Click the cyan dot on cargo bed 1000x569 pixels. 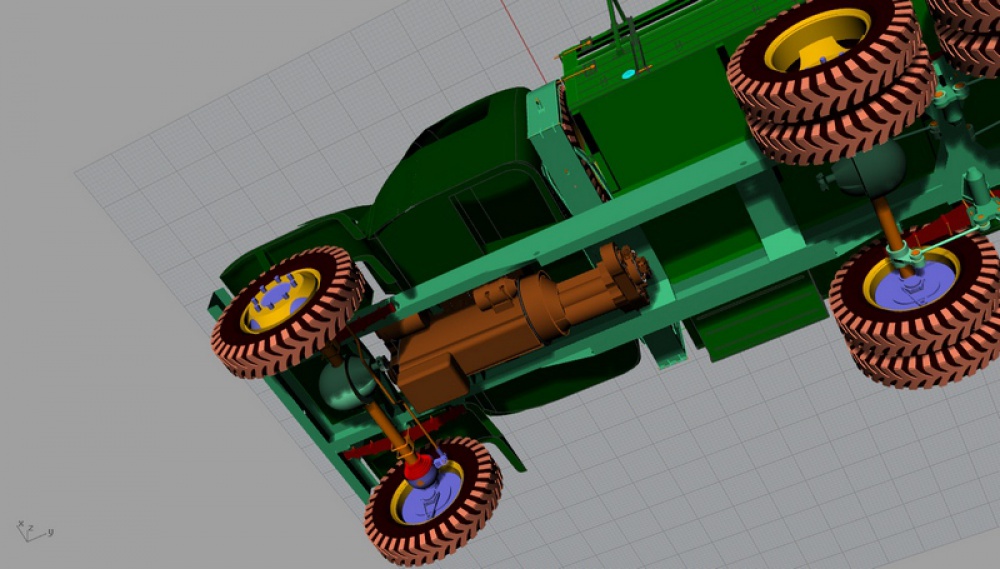(x=628, y=74)
